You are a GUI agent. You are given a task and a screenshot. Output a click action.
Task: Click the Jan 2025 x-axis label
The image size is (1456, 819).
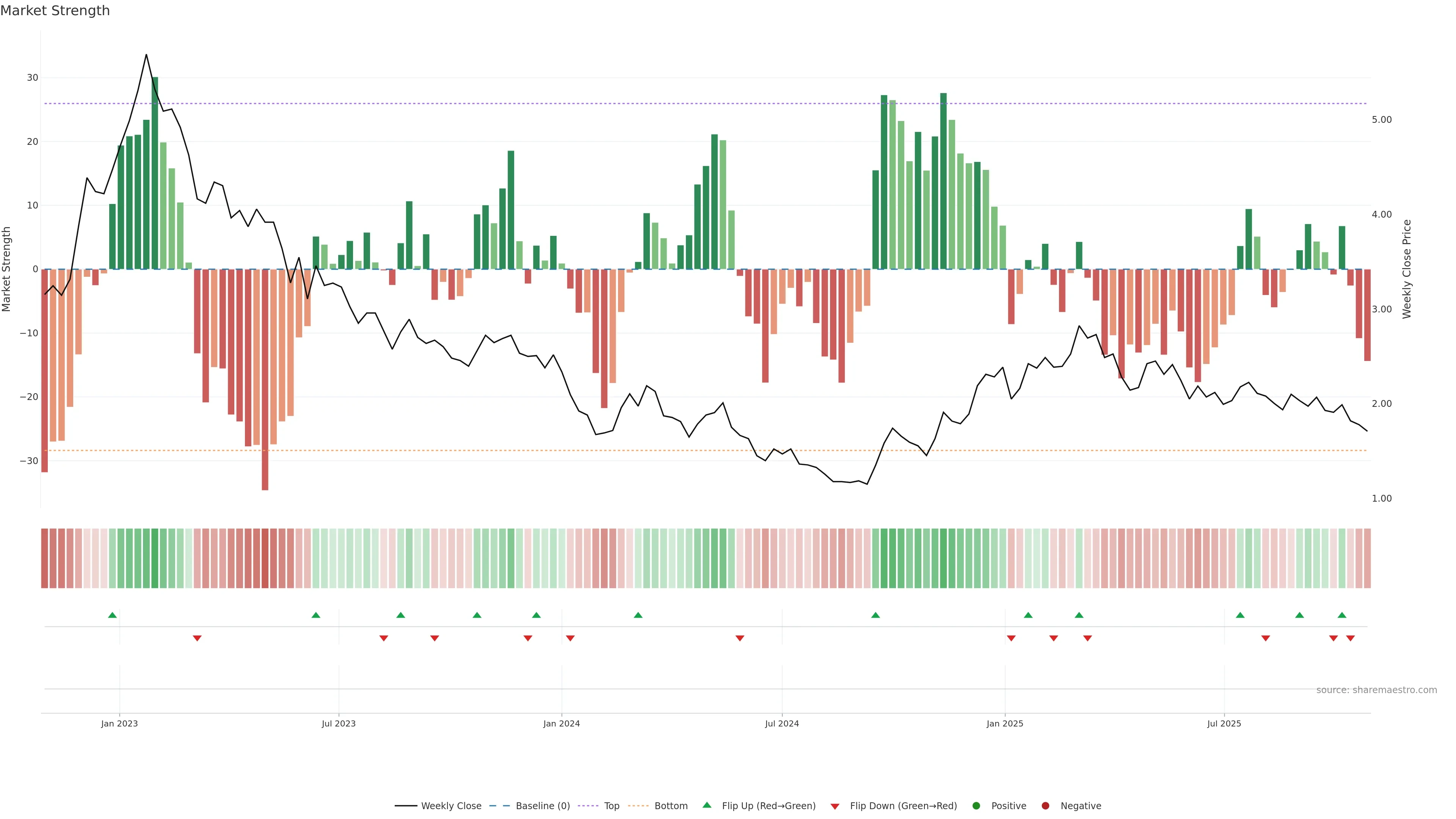(x=1005, y=723)
